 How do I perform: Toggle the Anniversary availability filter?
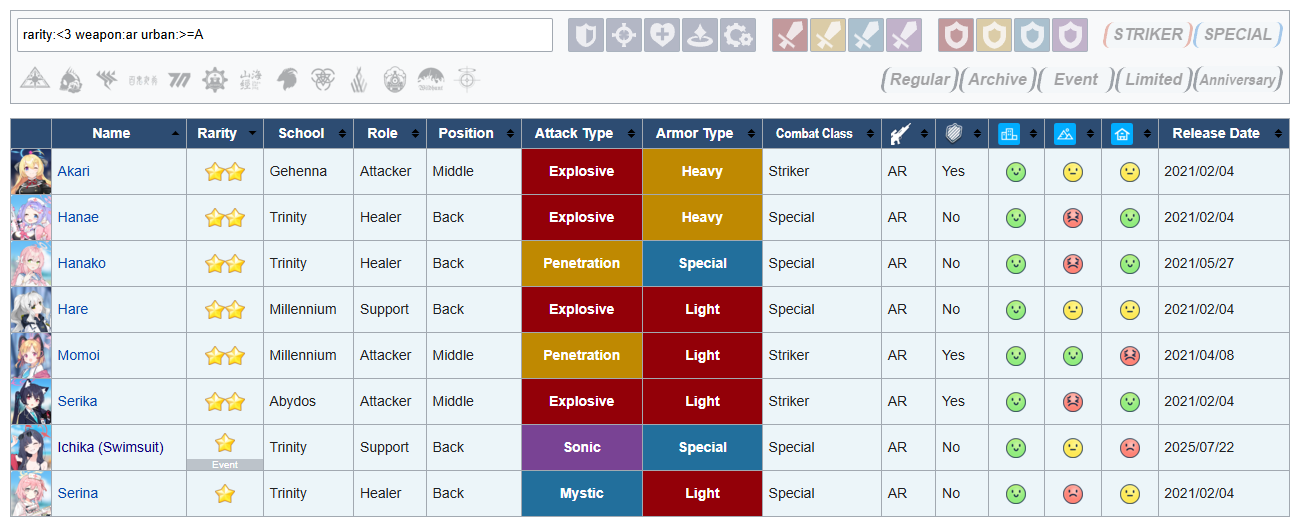coord(1238,79)
